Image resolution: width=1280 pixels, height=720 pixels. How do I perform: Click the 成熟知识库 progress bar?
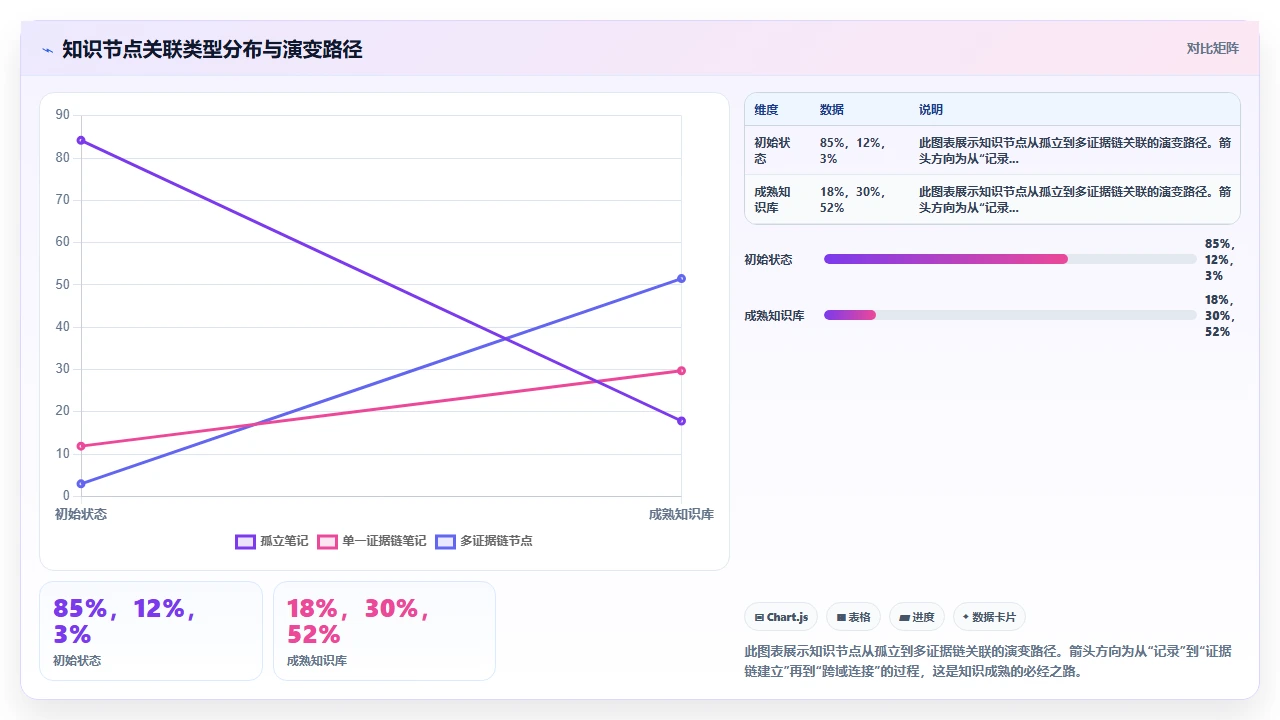point(1010,315)
